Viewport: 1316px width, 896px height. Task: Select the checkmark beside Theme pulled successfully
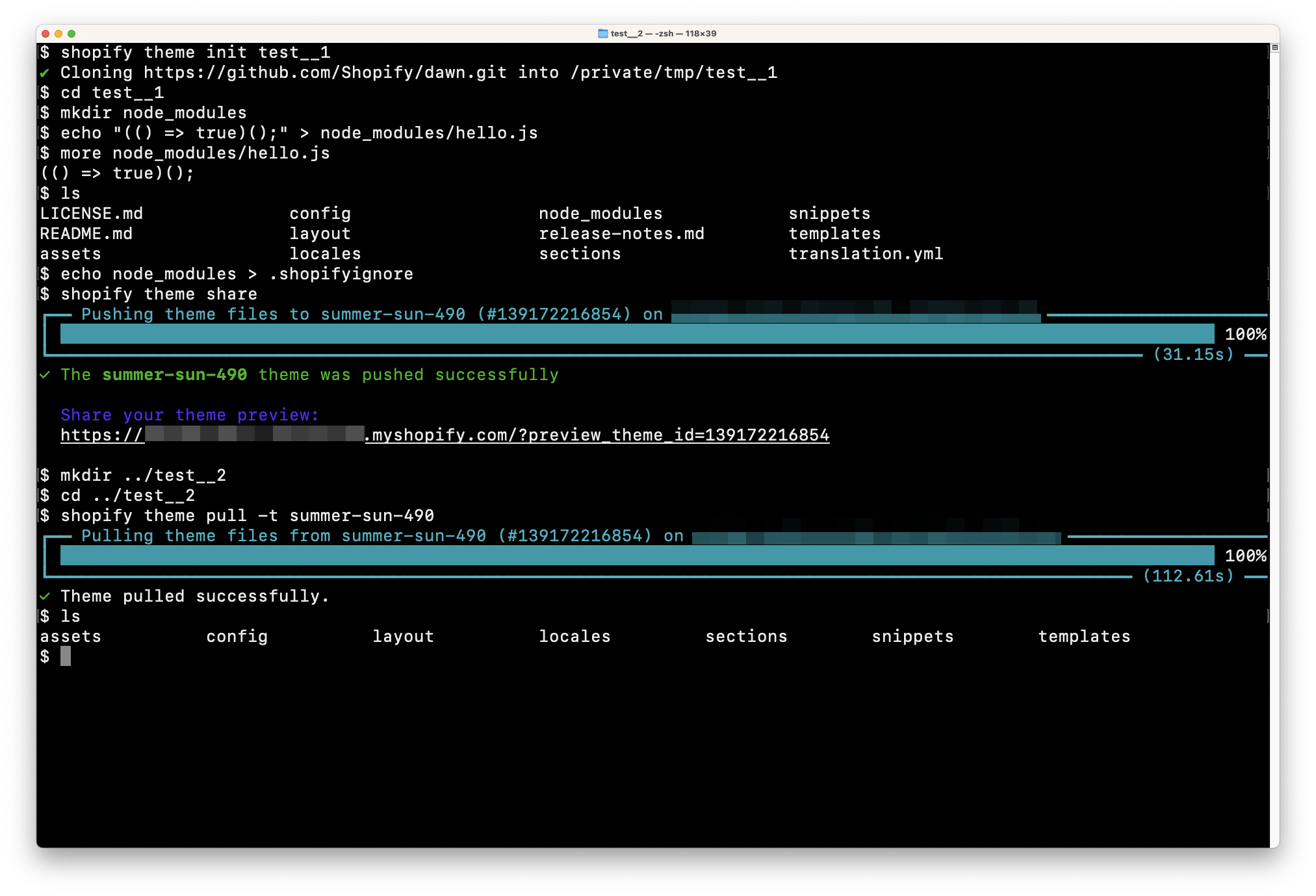click(44, 596)
